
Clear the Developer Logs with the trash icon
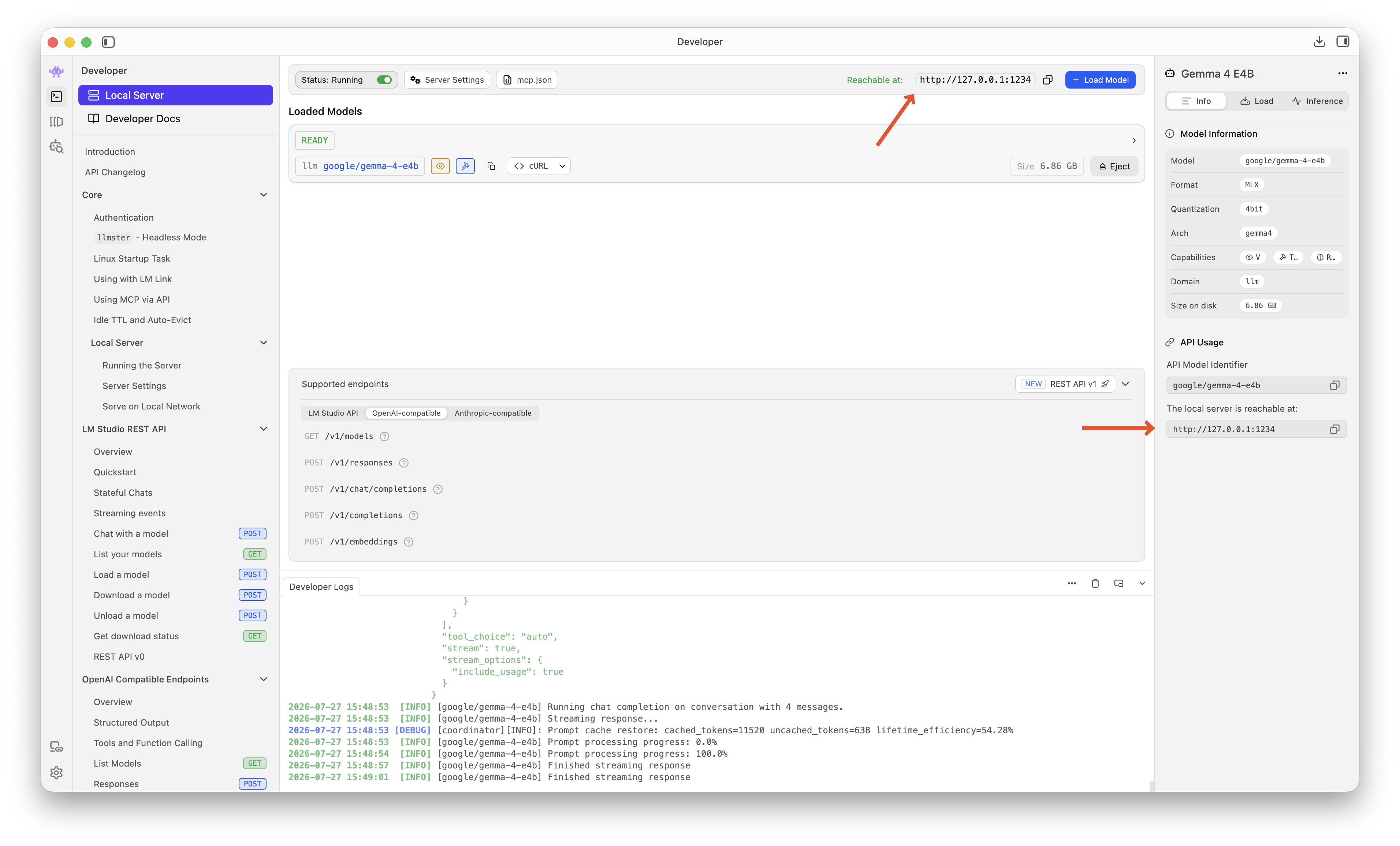tap(1095, 584)
